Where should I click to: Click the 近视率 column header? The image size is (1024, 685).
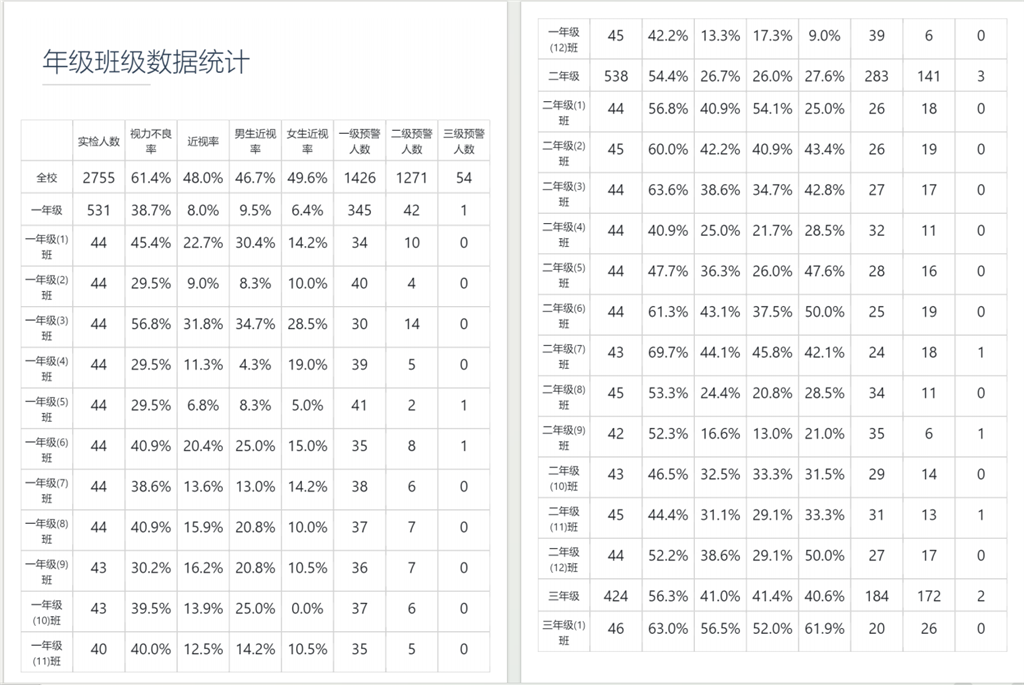[203, 141]
